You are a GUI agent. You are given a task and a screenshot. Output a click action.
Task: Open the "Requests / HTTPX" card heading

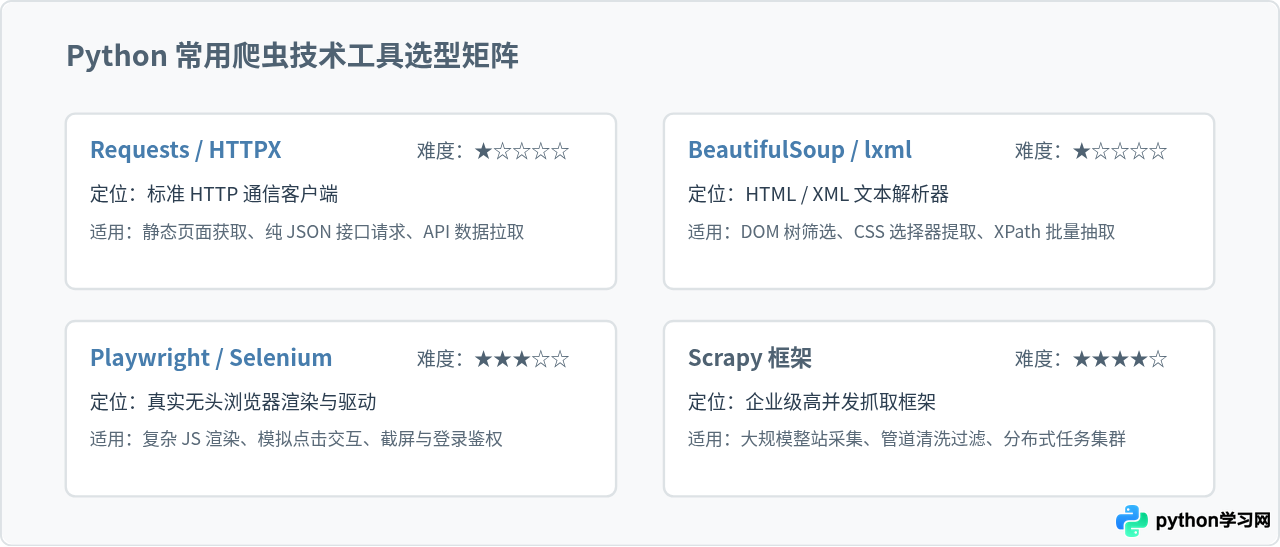click(186, 150)
